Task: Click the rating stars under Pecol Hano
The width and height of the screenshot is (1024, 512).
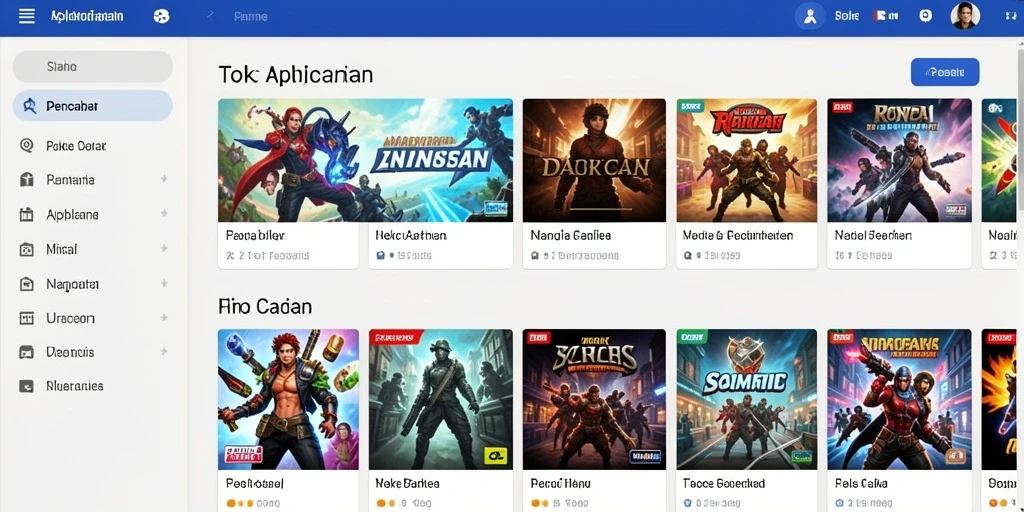Action: 540,504
